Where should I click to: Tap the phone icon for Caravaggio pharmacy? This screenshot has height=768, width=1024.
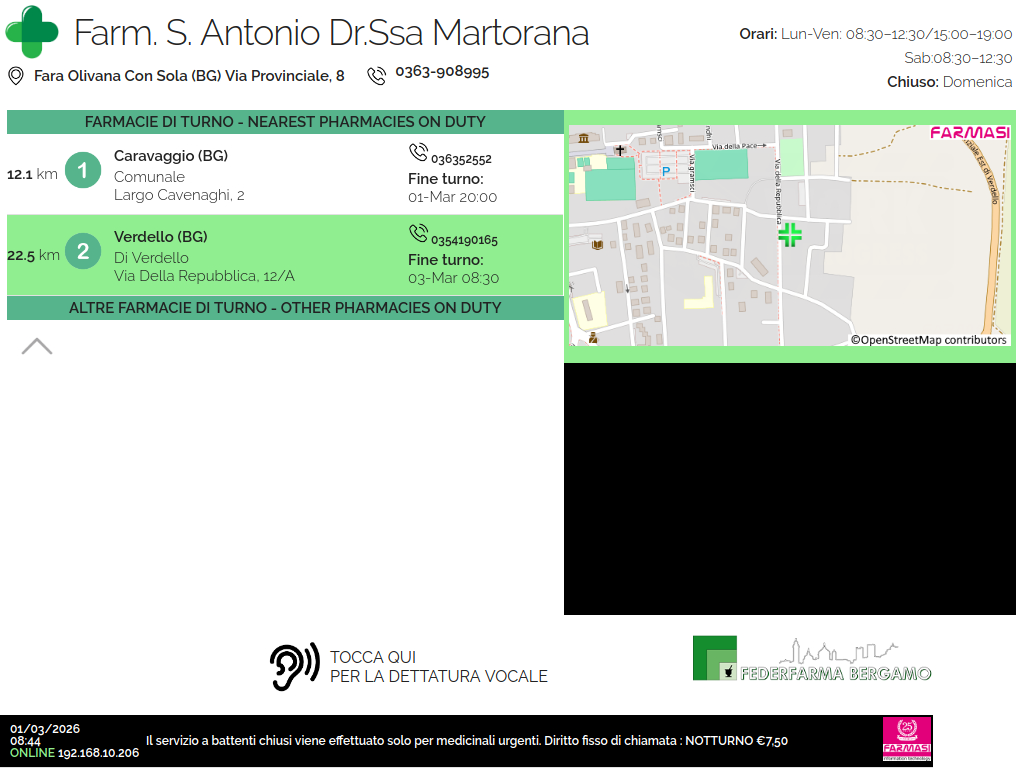point(418,153)
